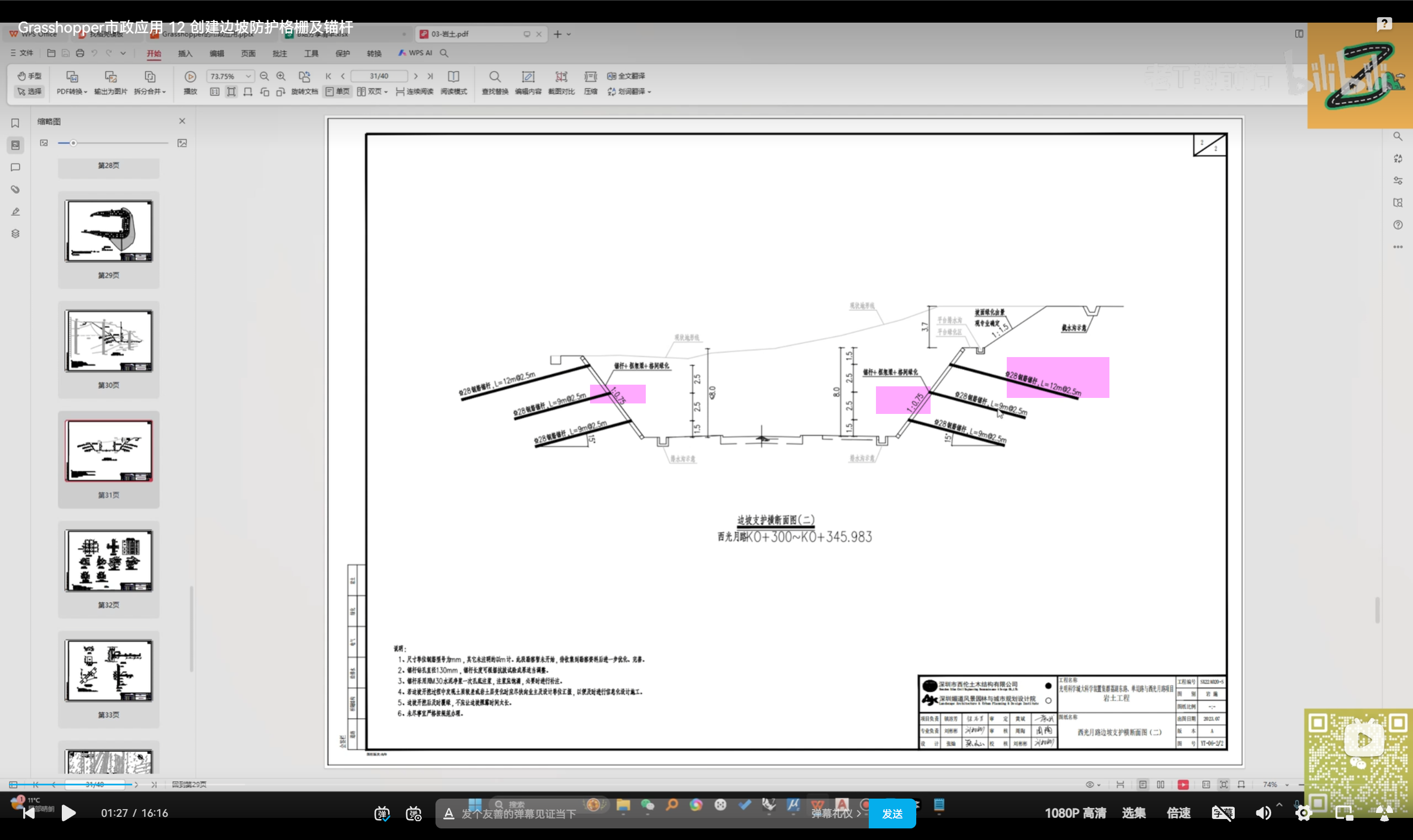Open the 插入 (Insert) ribbon tab
Screen dimensions: 1413x840
(x=185, y=53)
